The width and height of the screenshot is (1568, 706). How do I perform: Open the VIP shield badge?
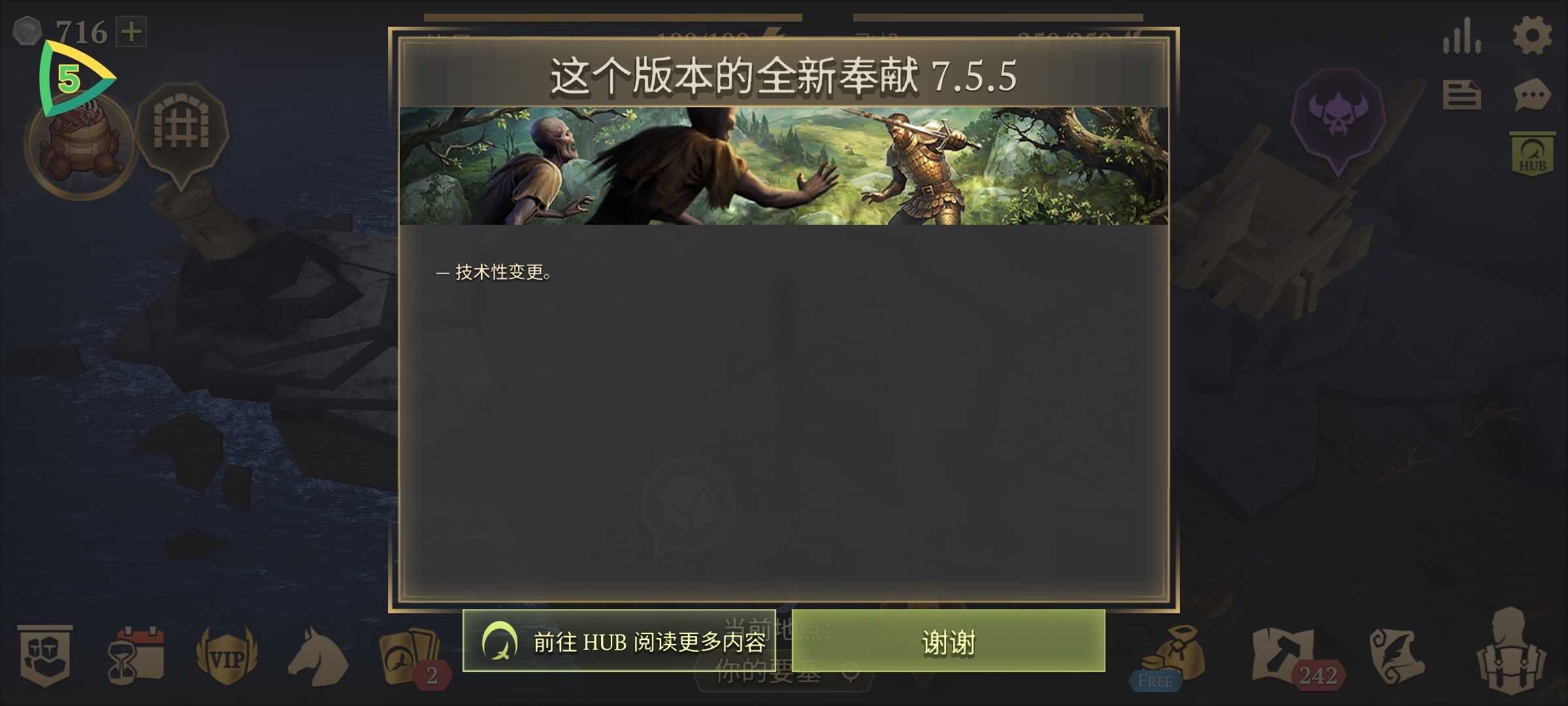click(x=227, y=656)
